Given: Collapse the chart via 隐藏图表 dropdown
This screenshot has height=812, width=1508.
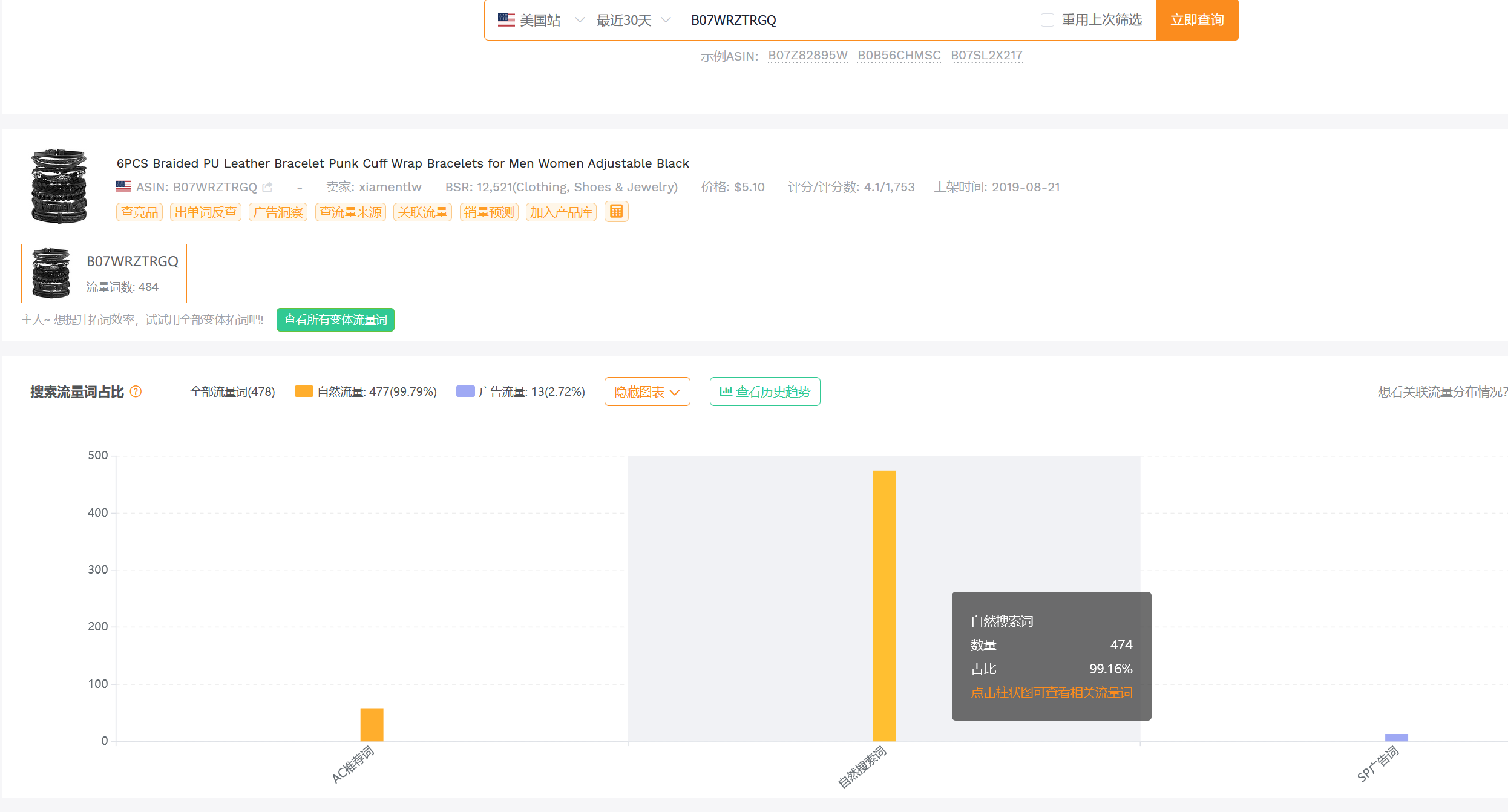Looking at the screenshot, I should pyautogui.click(x=646, y=391).
